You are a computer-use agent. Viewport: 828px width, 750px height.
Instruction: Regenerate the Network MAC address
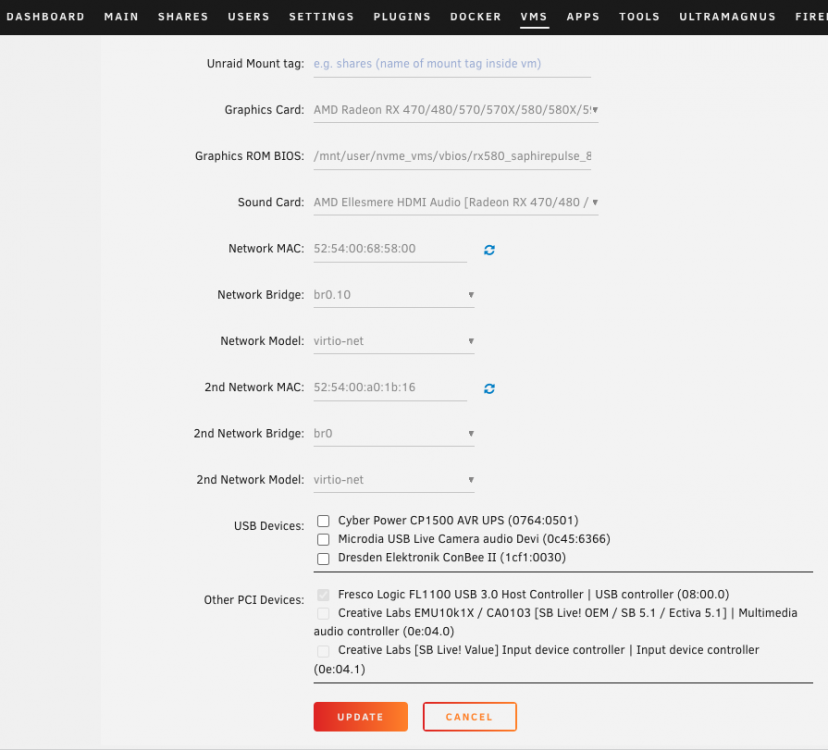coord(489,250)
